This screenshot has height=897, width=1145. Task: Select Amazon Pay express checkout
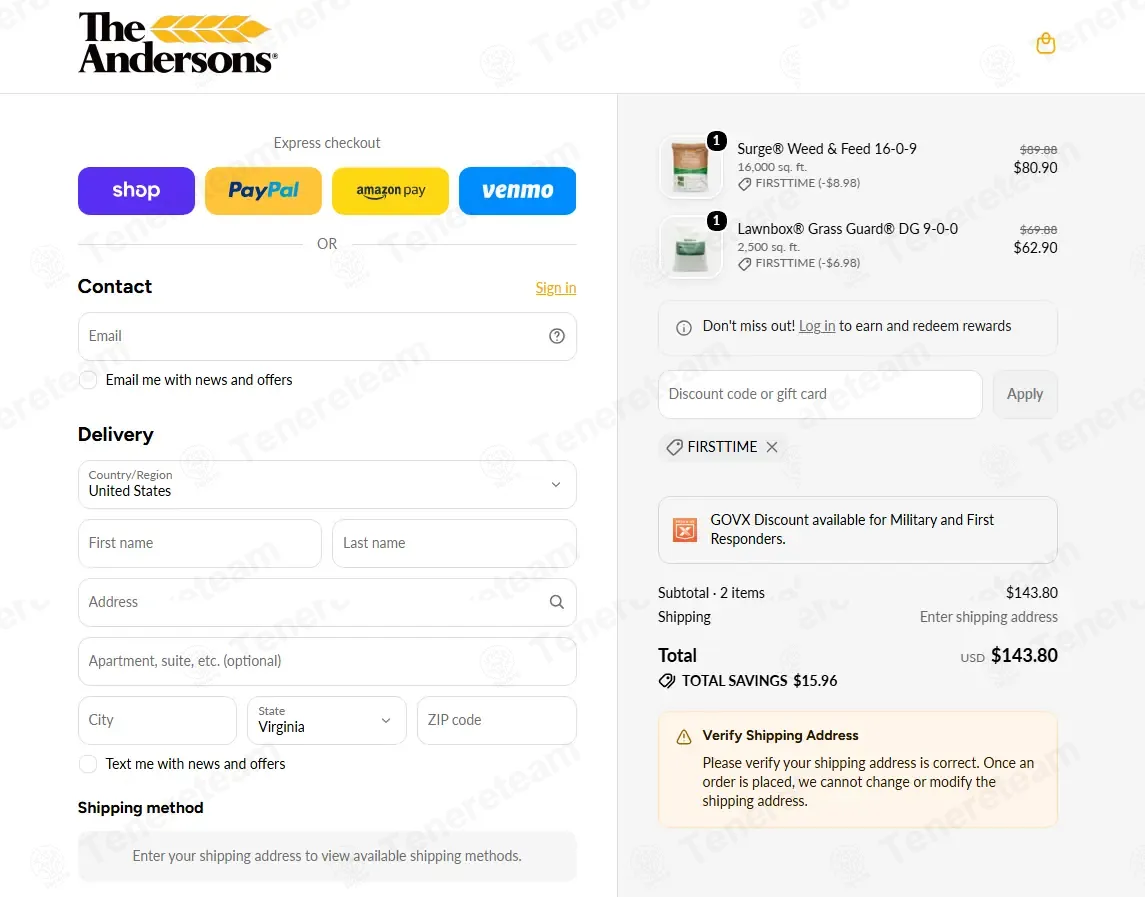click(x=391, y=191)
